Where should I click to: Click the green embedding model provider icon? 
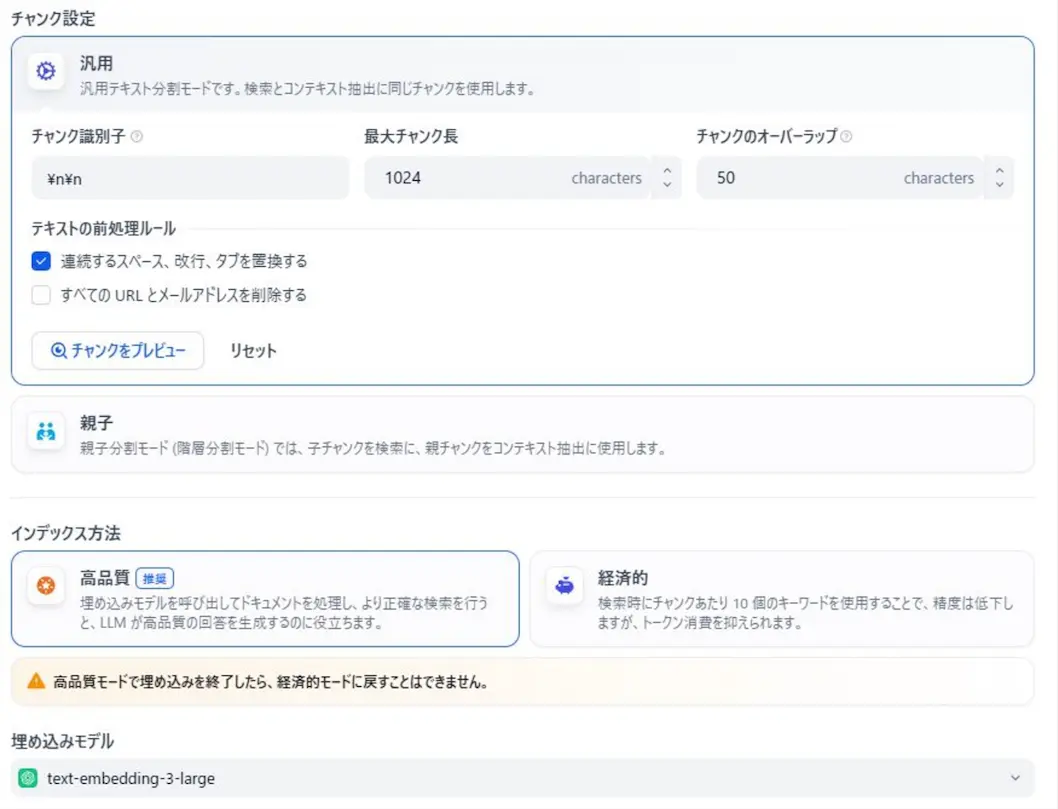tap(31, 776)
